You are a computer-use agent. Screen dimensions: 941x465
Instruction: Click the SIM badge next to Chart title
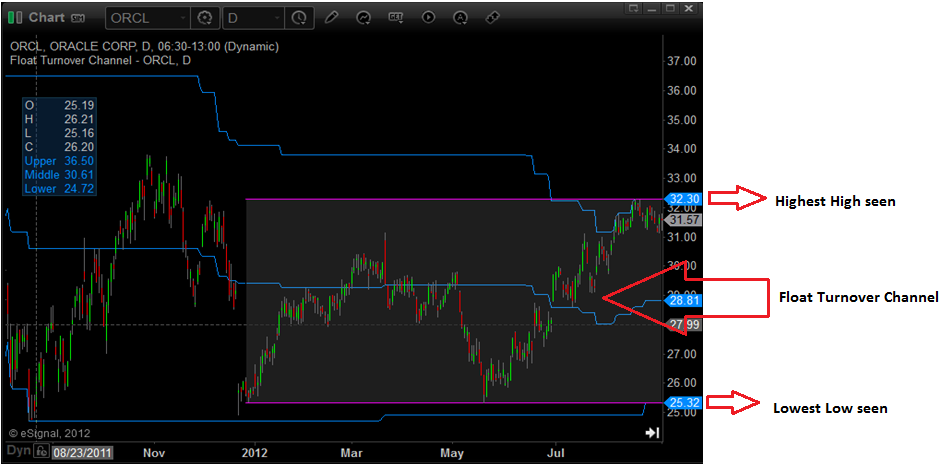click(x=77, y=18)
